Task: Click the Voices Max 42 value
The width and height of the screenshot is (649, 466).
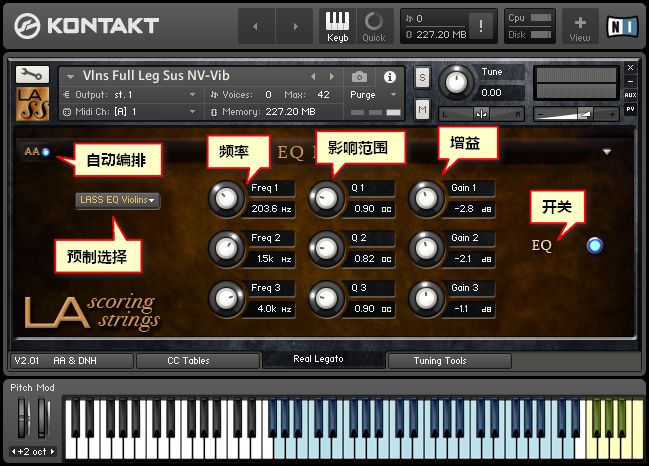Action: click(323, 95)
